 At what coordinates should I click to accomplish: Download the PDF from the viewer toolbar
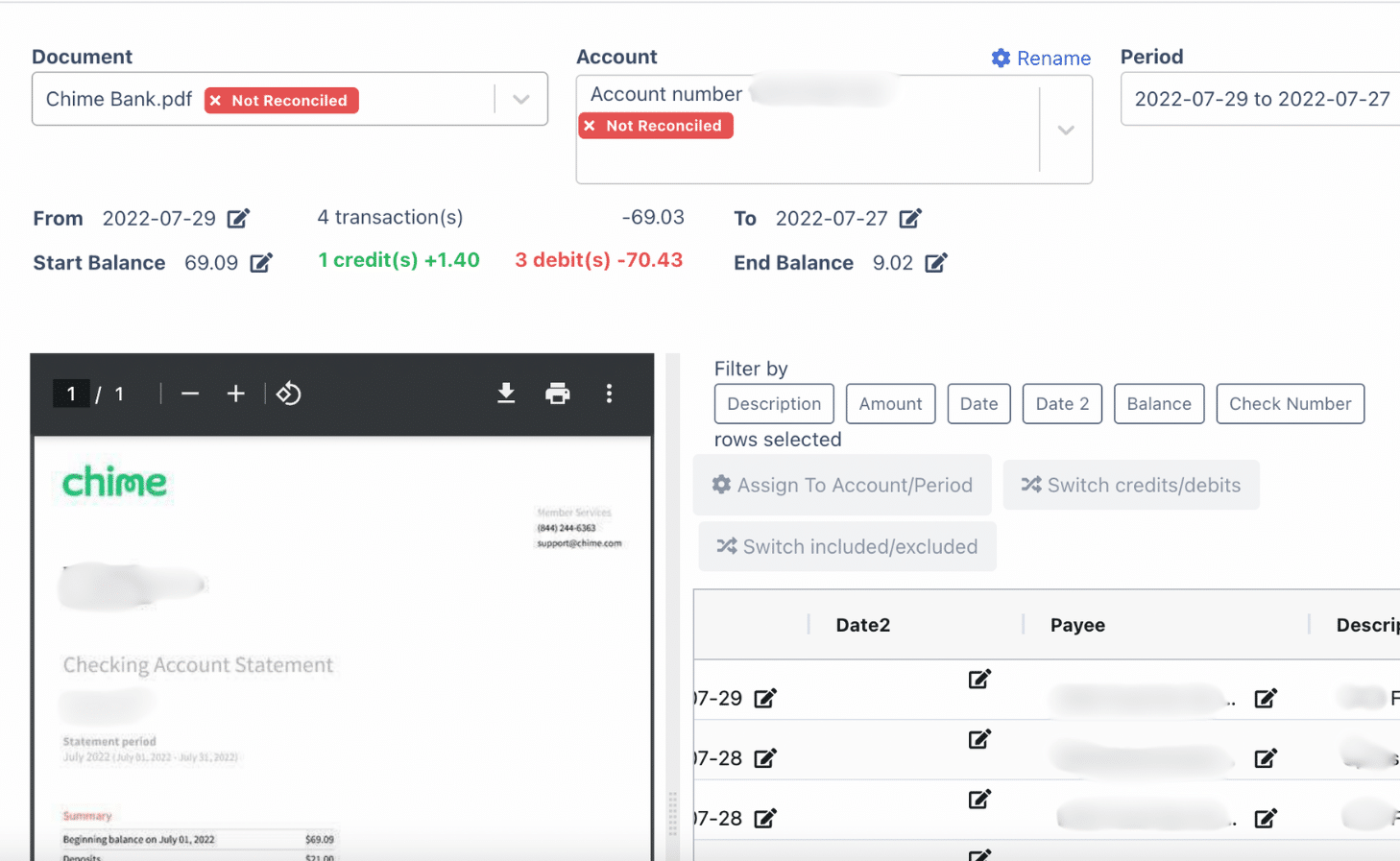point(506,394)
